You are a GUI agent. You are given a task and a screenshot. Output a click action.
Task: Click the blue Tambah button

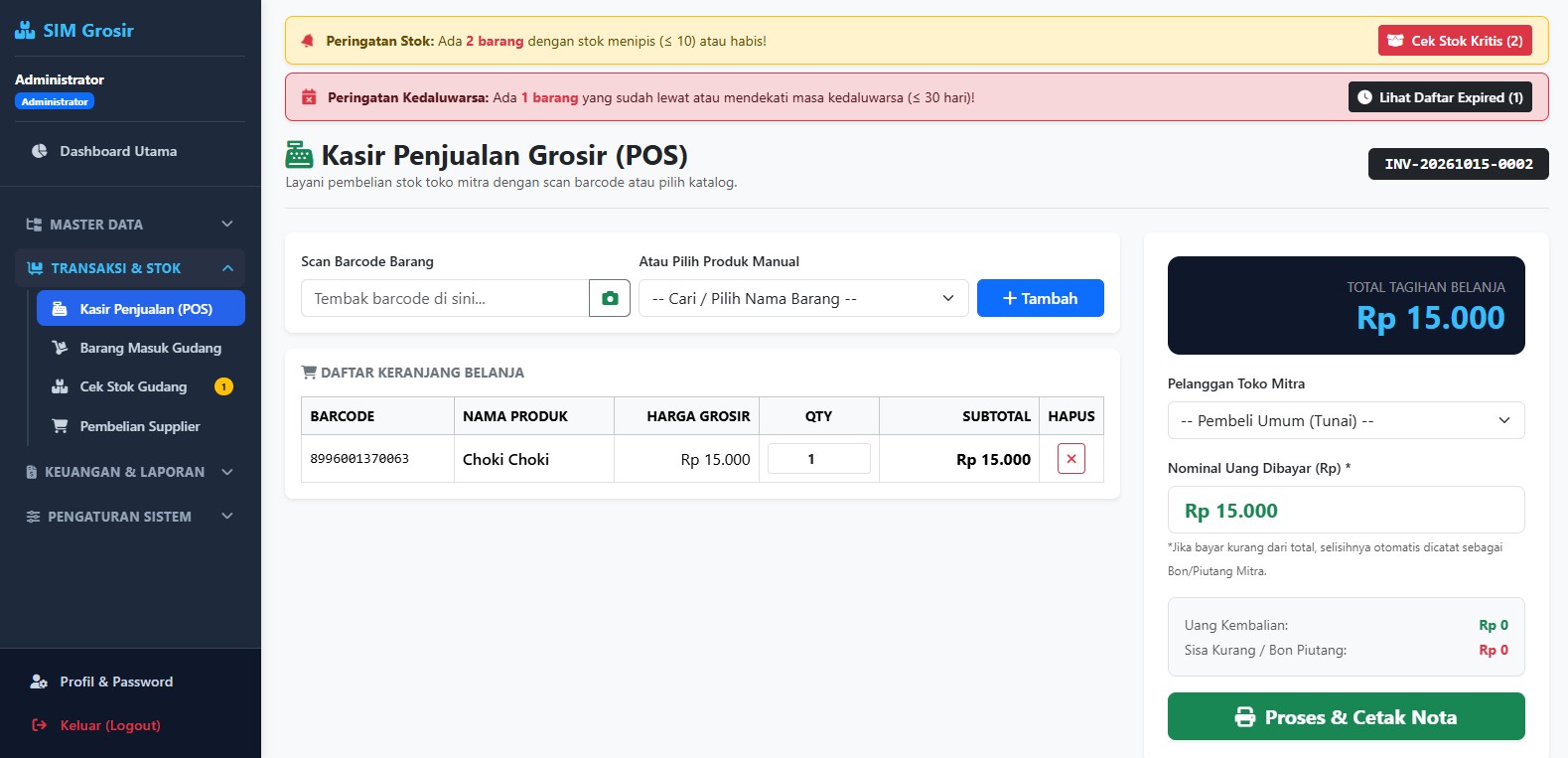coord(1041,298)
